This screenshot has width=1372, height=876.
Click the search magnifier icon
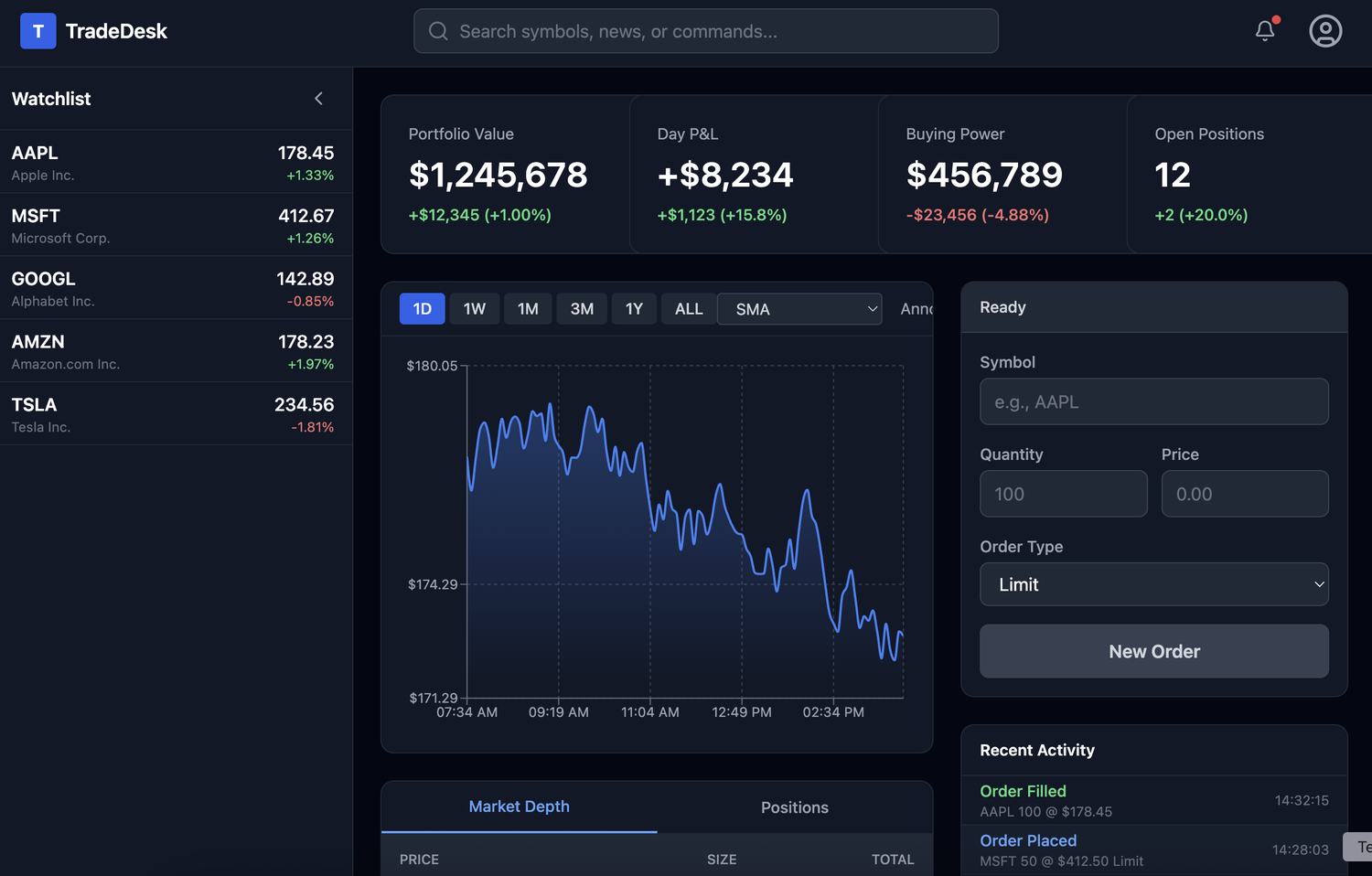[x=438, y=31]
